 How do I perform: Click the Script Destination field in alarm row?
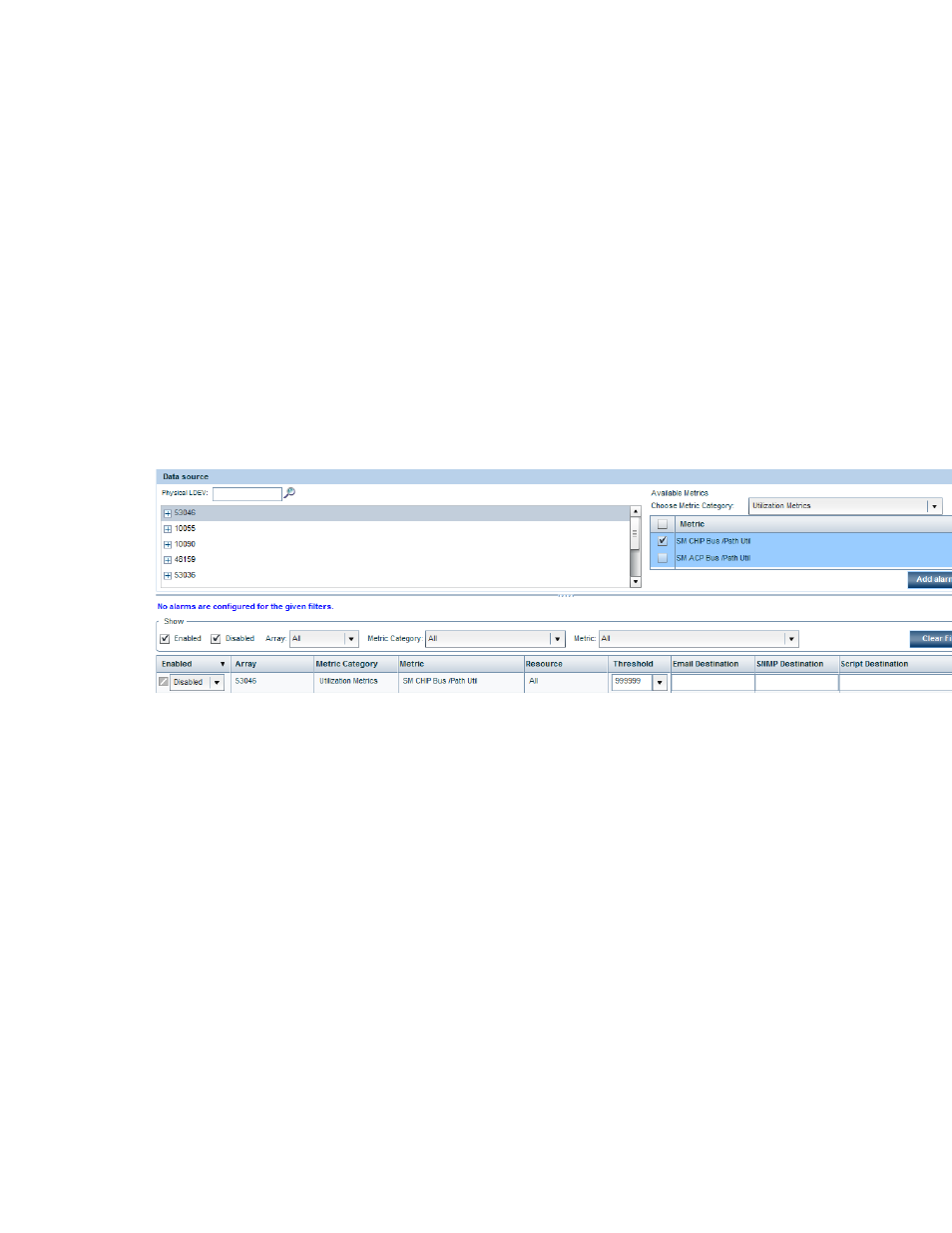(x=895, y=683)
